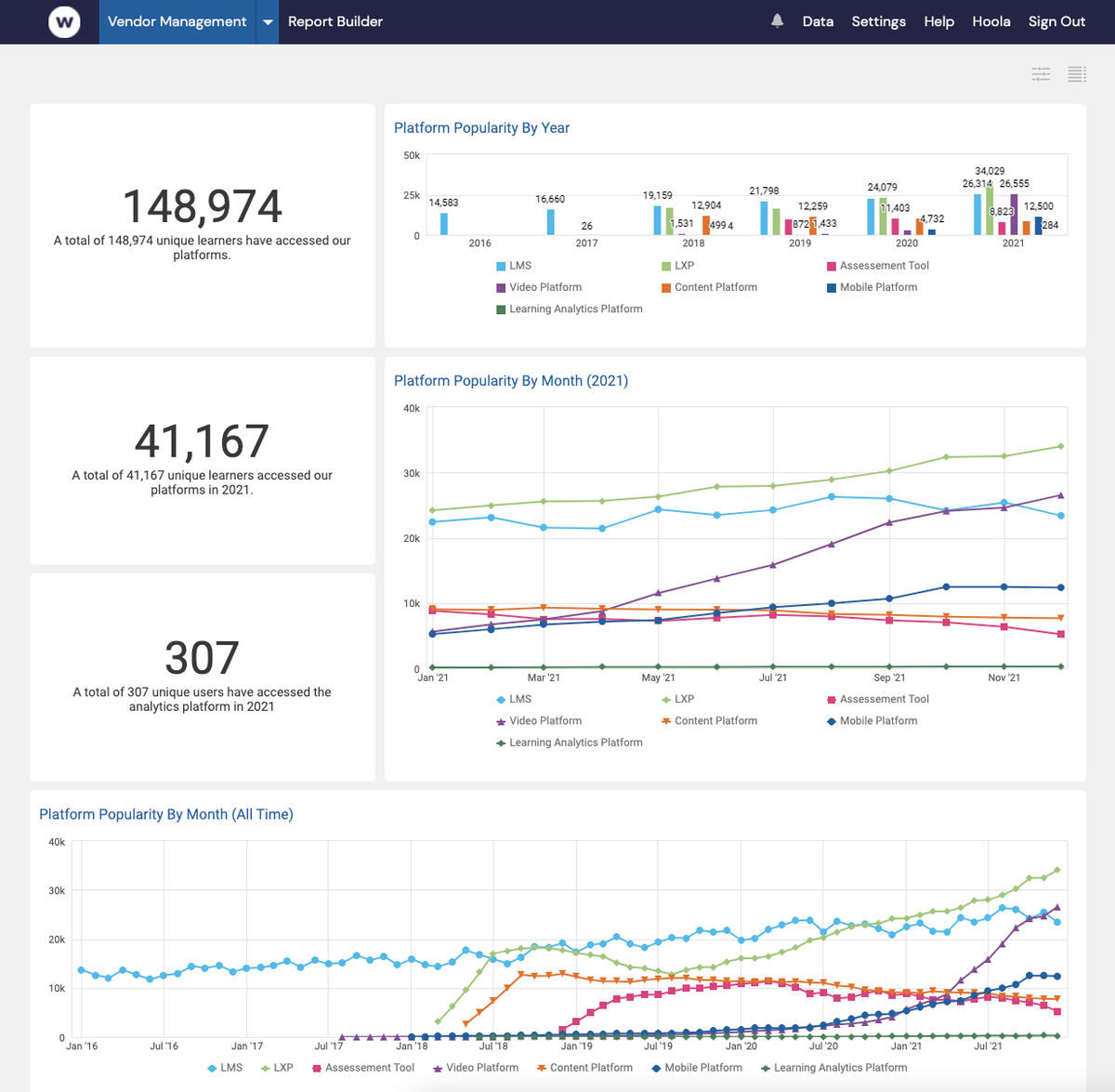The image size is (1115, 1092).
Task: Click the list view icon in top right corner
Action: (x=1076, y=74)
